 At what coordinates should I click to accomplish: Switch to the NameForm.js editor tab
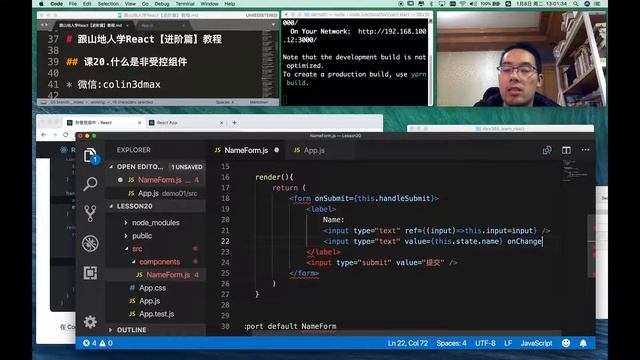(x=246, y=150)
